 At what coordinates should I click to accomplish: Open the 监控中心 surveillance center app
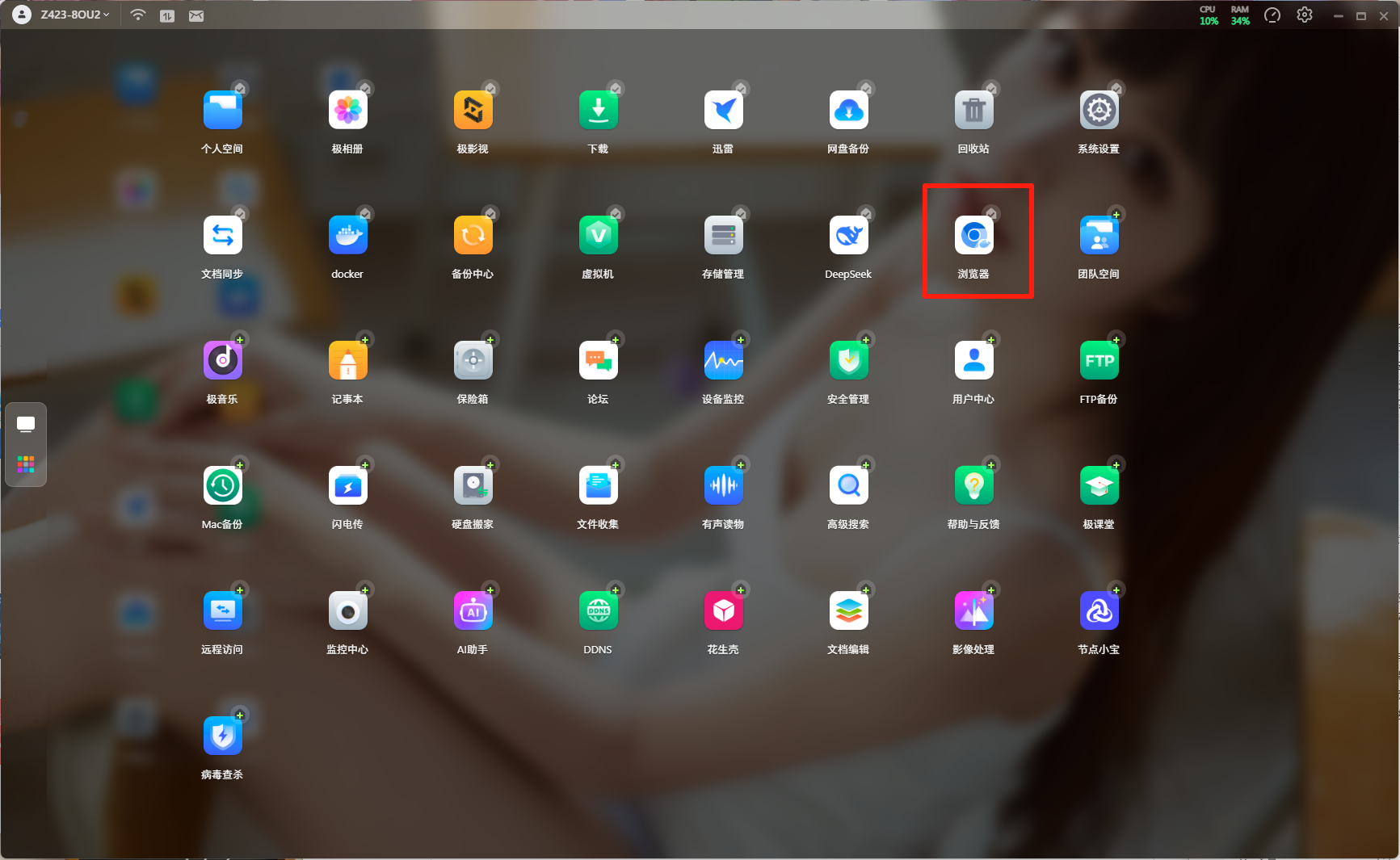point(348,610)
